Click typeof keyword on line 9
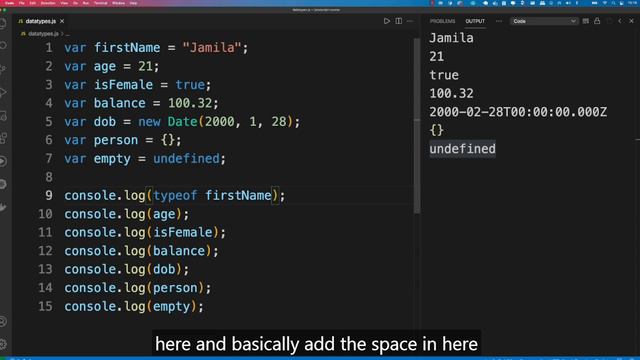 point(175,195)
